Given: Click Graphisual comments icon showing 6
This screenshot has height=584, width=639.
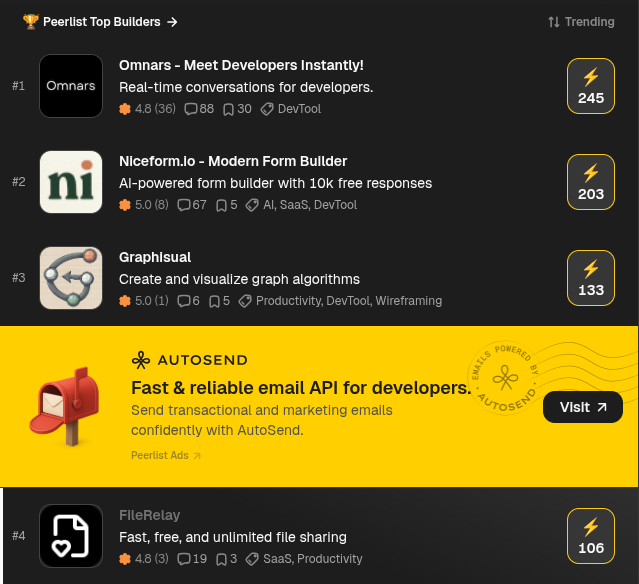Looking at the screenshot, I should point(184,301).
